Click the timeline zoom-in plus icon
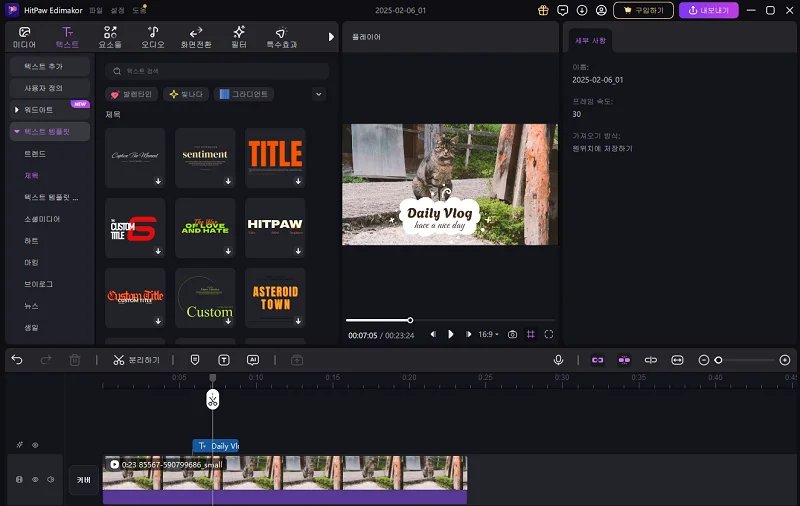This screenshot has width=800, height=506. 785,360
